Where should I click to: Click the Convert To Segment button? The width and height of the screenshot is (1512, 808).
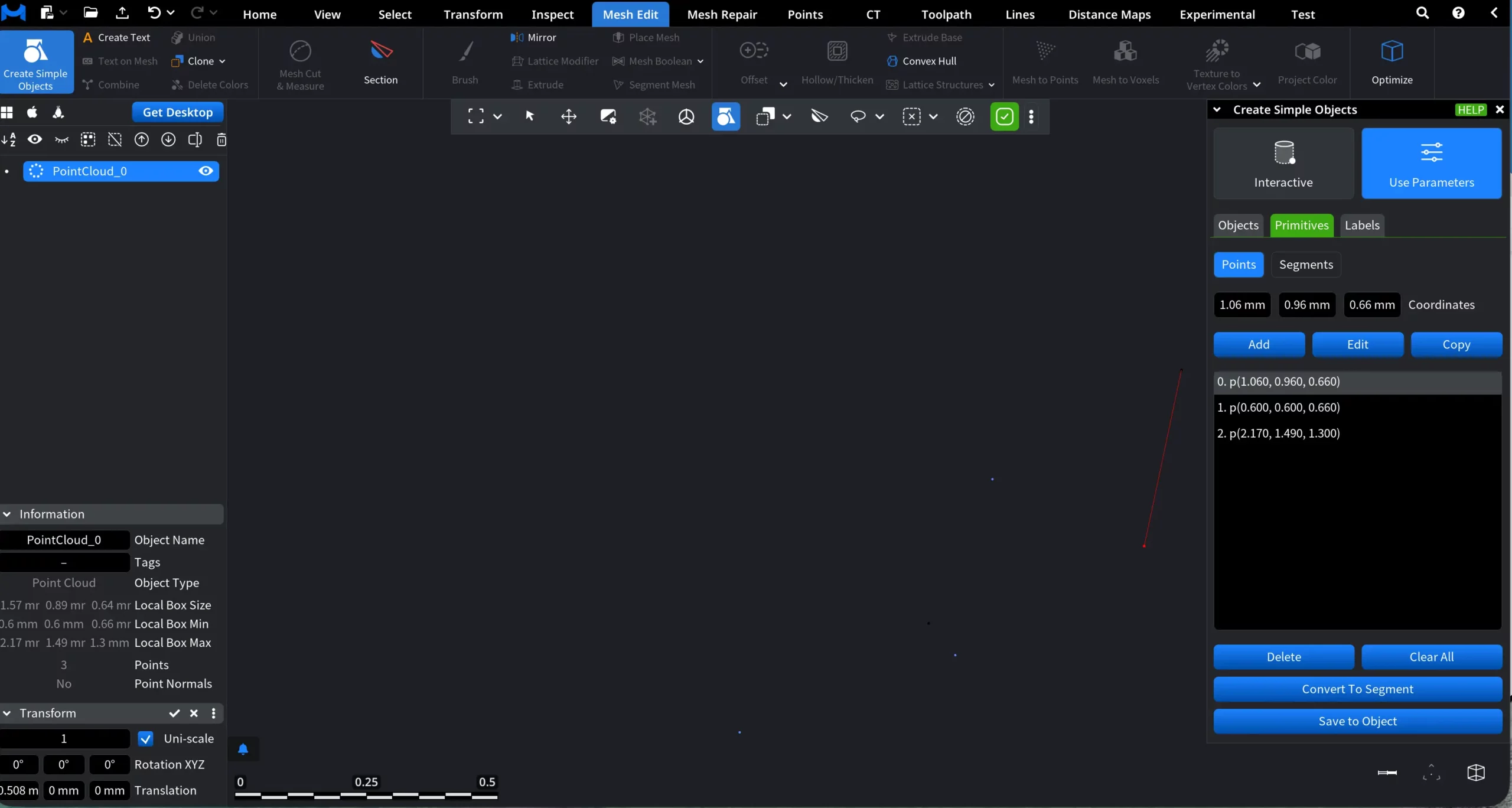(x=1357, y=689)
